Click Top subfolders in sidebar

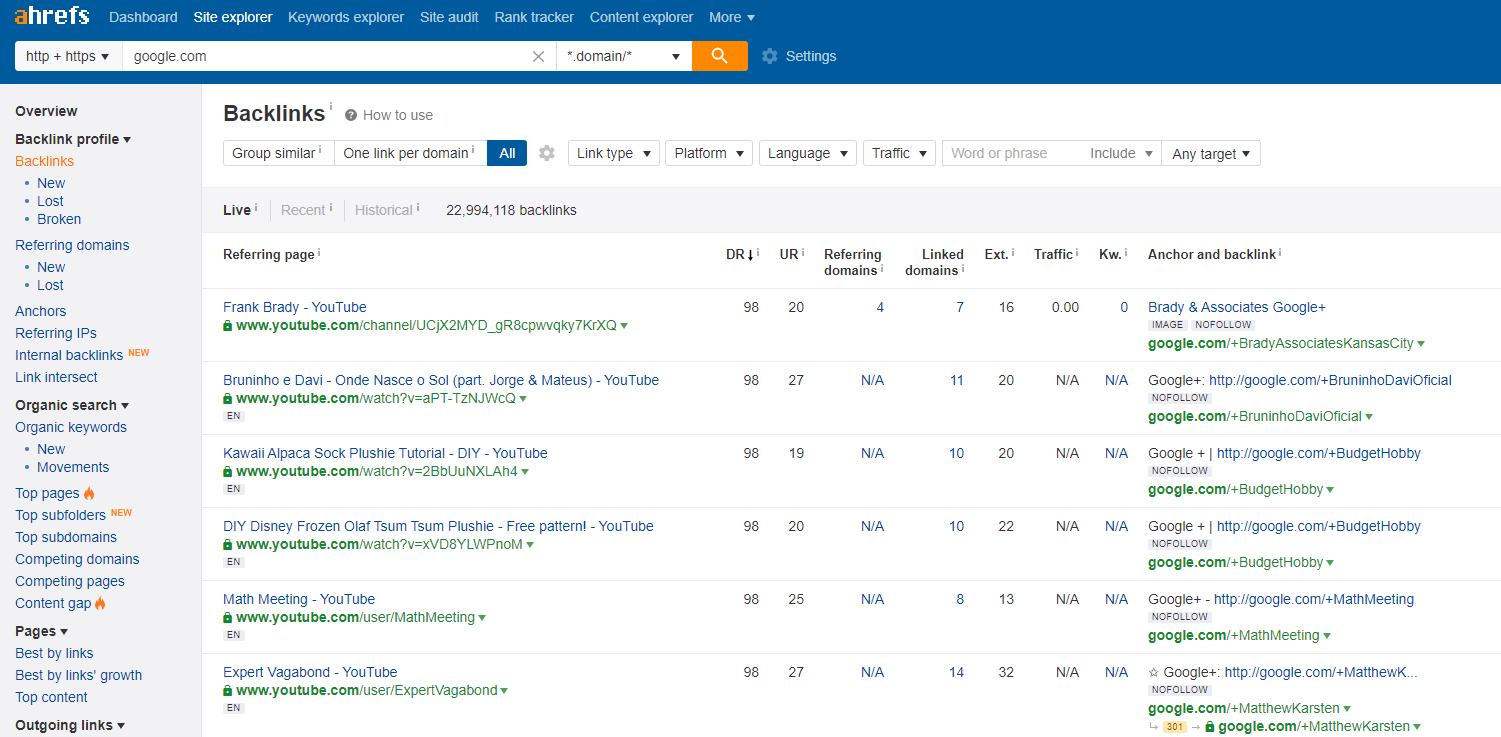coord(60,515)
